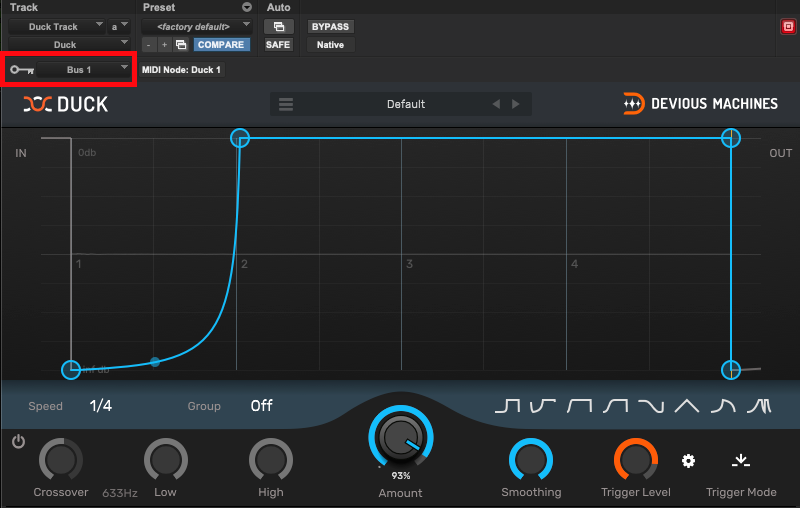Image resolution: width=800 pixels, height=508 pixels.
Task: Click the orange Trigger Level knob
Action: 636,460
